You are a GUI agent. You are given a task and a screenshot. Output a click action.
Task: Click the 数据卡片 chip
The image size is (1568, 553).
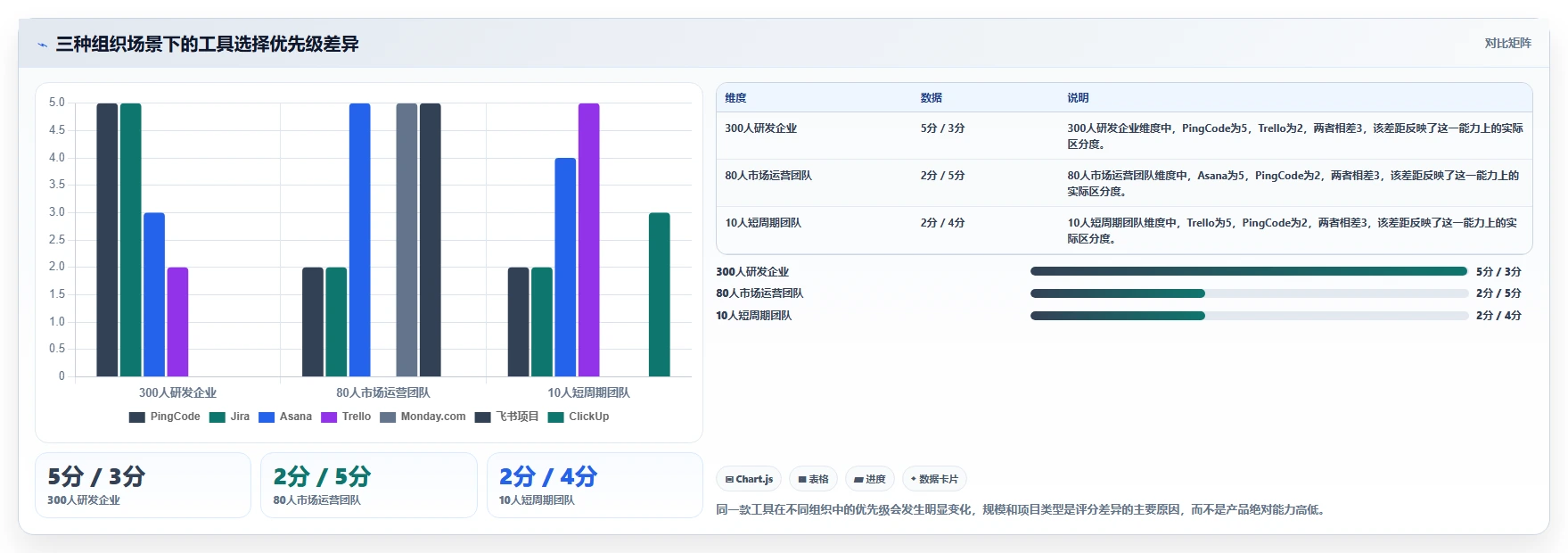pyautogui.click(x=934, y=479)
